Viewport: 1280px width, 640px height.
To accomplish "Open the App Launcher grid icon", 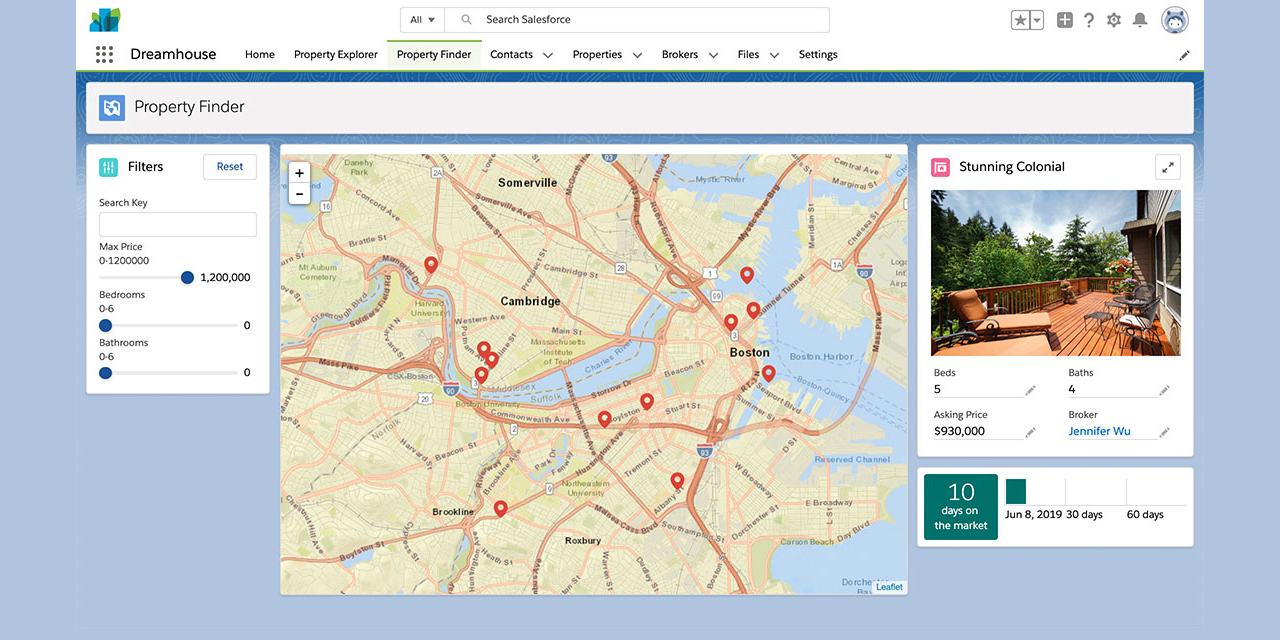I will click(x=104, y=55).
